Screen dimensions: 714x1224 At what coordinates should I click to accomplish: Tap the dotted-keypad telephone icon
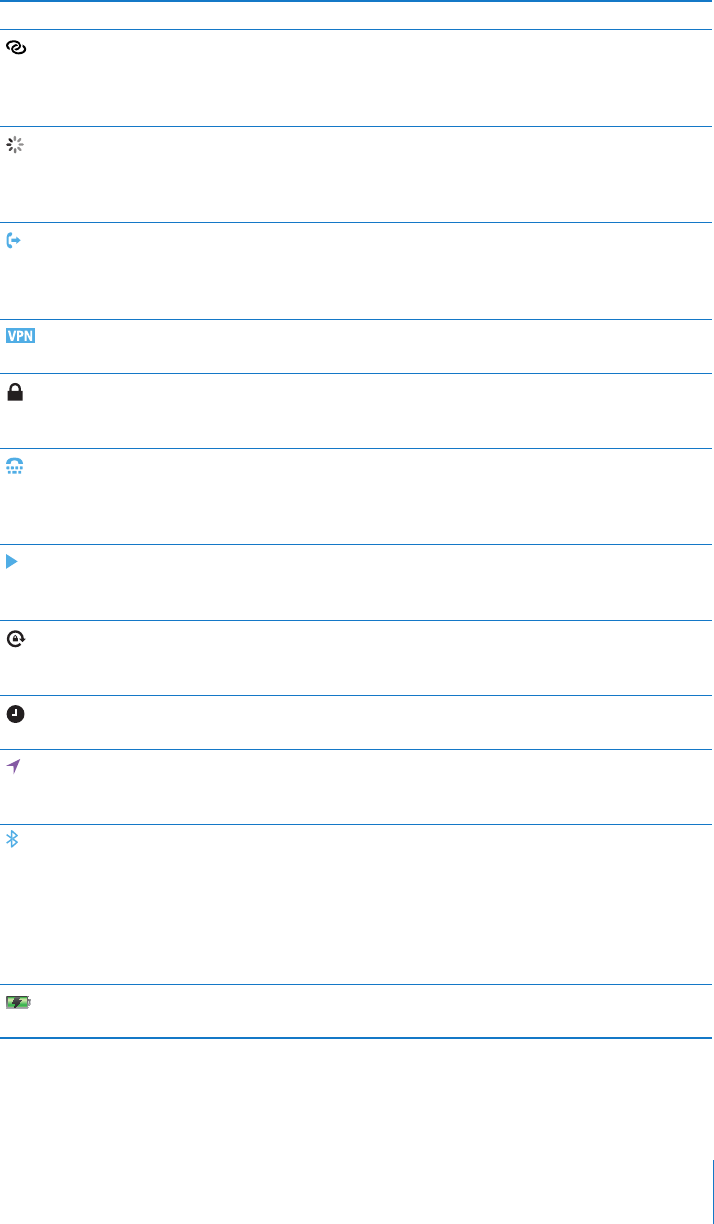click(x=16, y=466)
